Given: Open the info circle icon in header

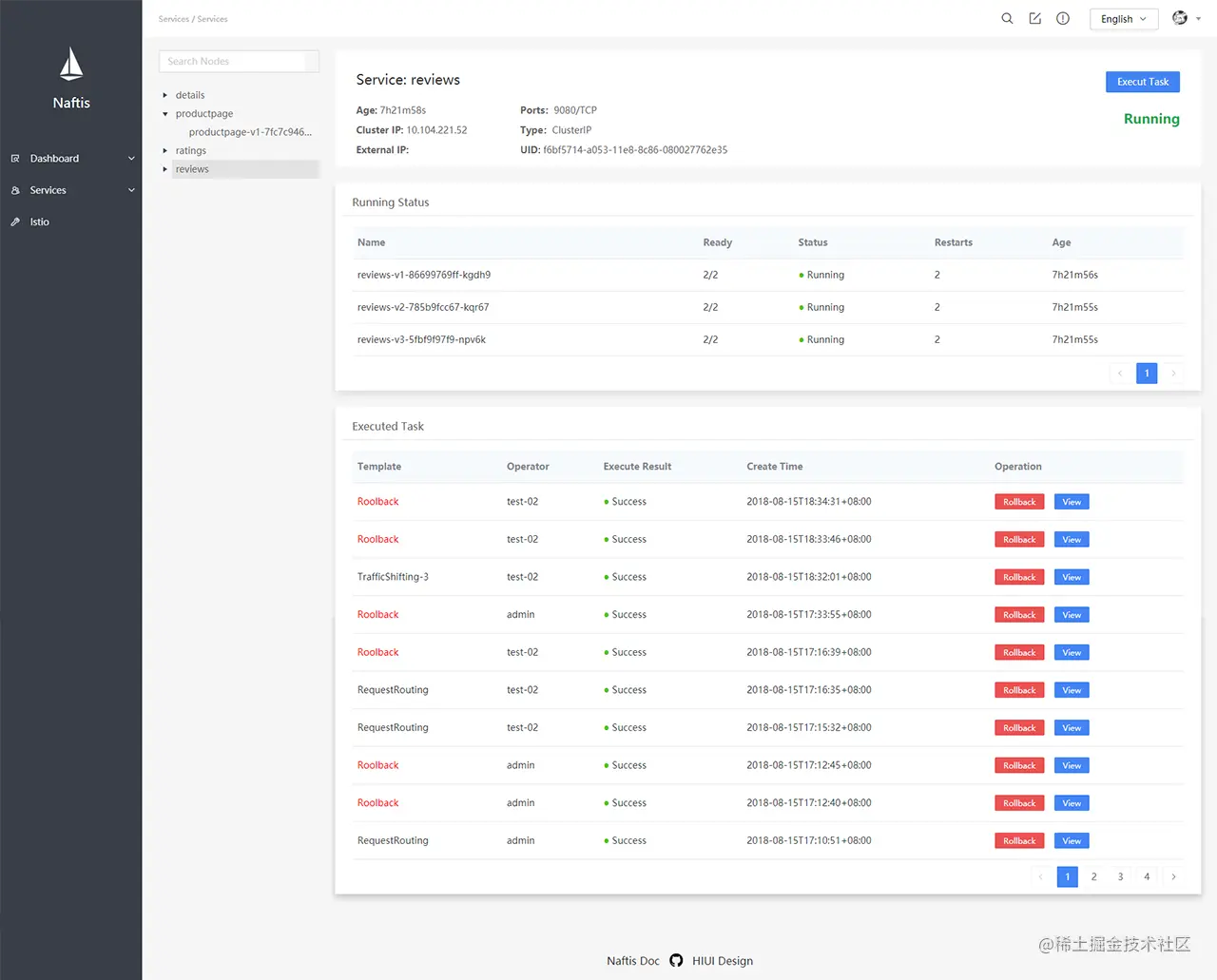Looking at the screenshot, I should pos(1063,18).
